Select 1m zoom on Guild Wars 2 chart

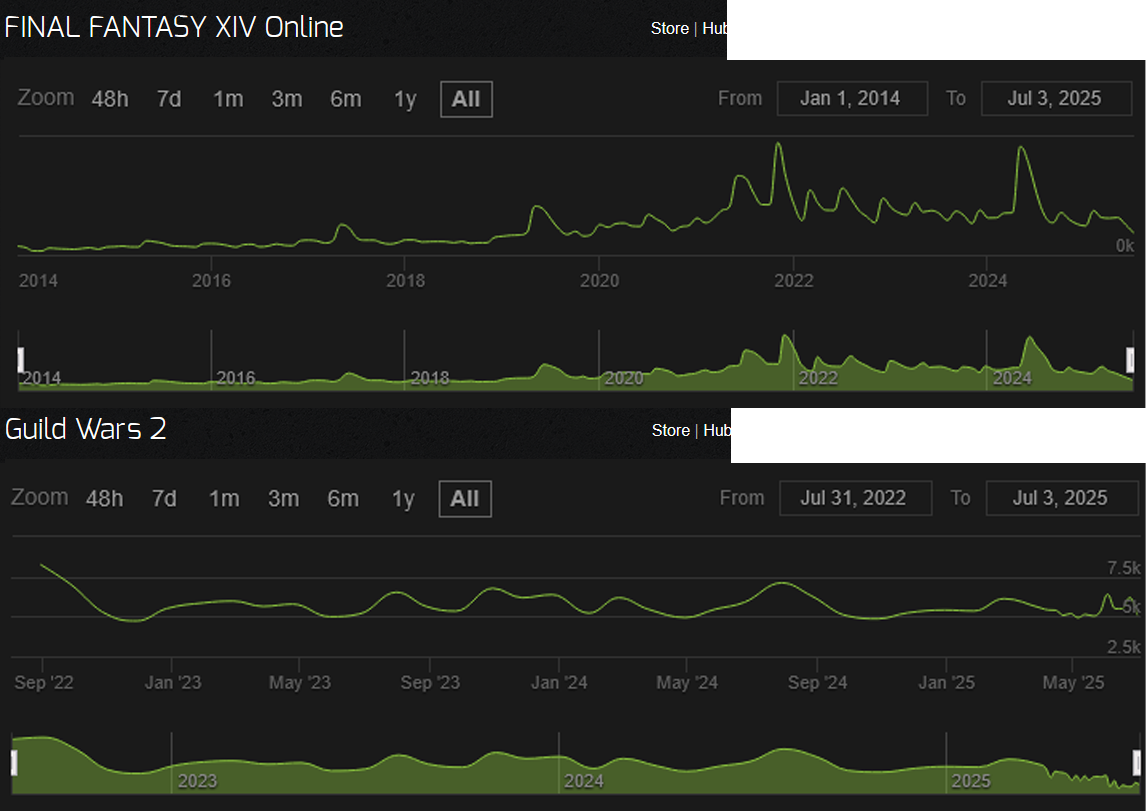click(224, 498)
